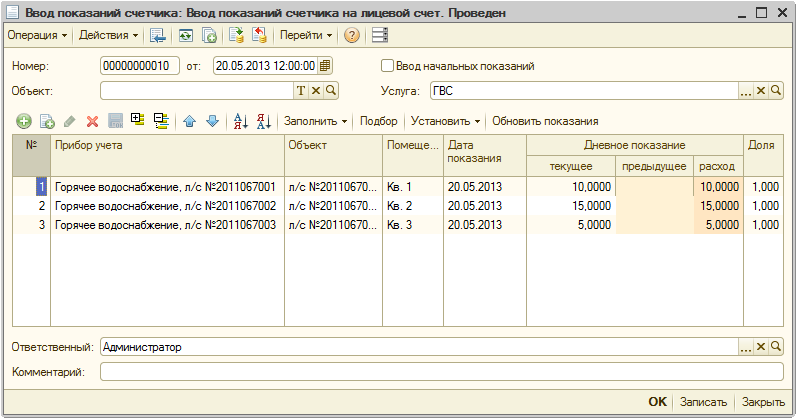796x418 pixels.
Task: Click the current reading 5,0000 cell
Action: (571, 224)
